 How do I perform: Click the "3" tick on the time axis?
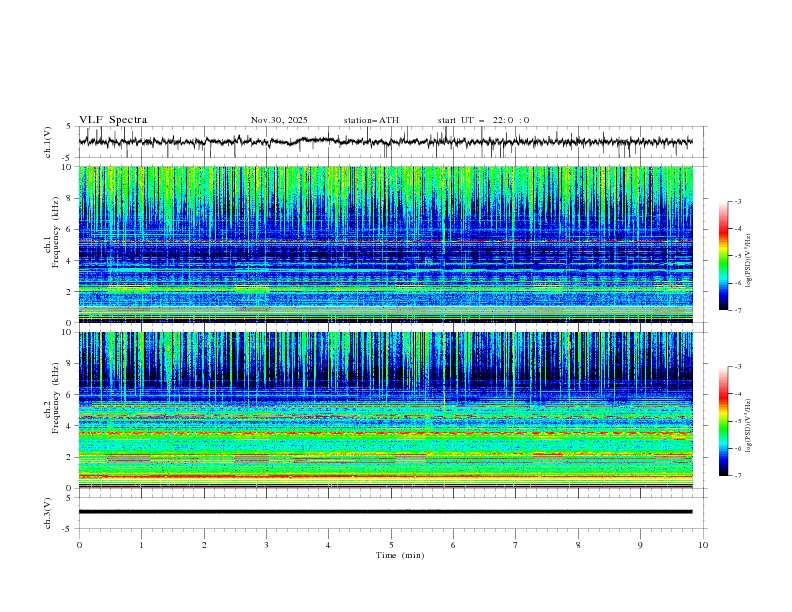click(266, 545)
